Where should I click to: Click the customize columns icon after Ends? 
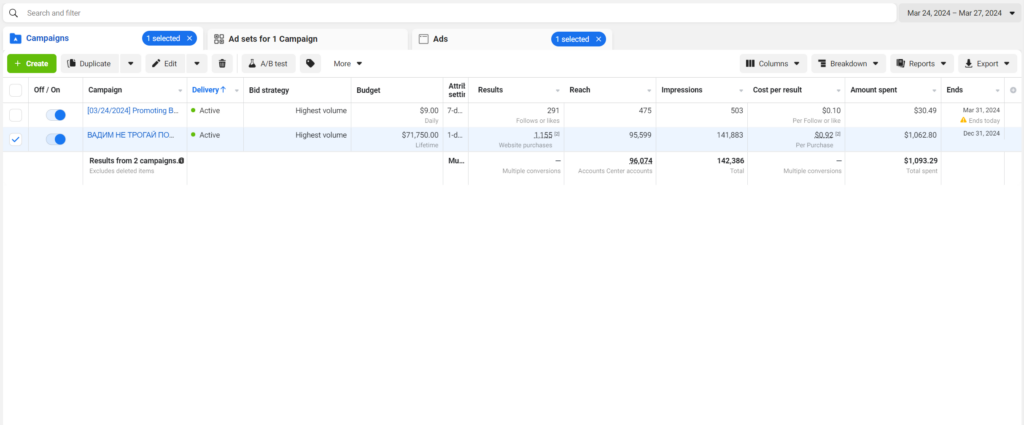1013,90
